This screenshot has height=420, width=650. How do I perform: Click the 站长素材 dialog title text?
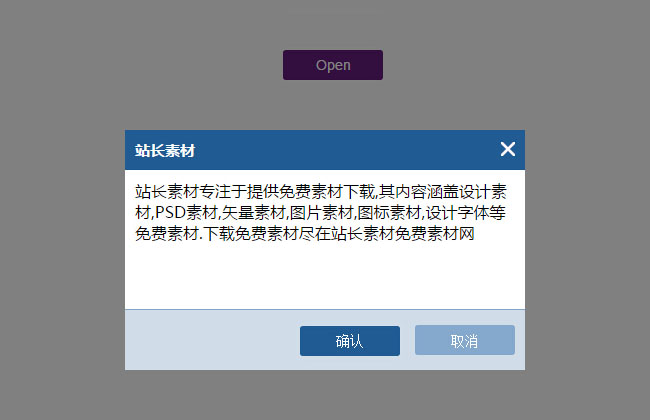pos(165,151)
